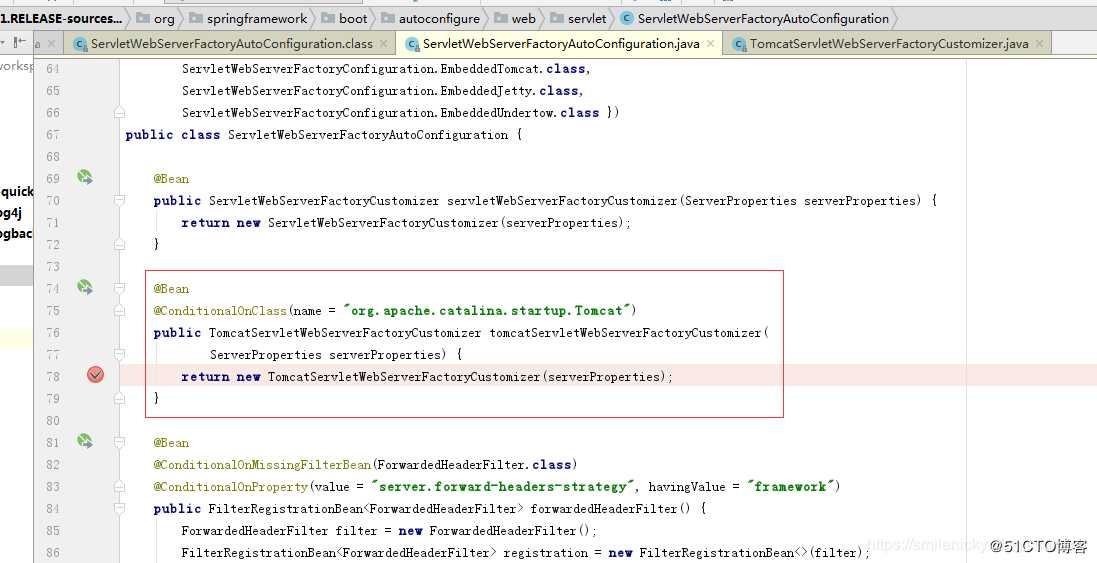The image size is (1097, 563).
Task: Click file icon on TomcatServletWebServerFactoryCustomizer.java tab
Action: tap(739, 44)
